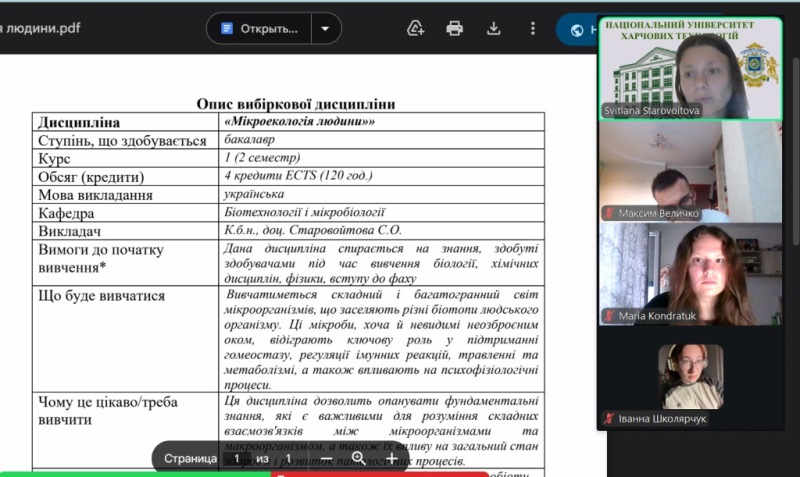
Task: Click the row label Обсяг (кредити)
Action: point(91,177)
